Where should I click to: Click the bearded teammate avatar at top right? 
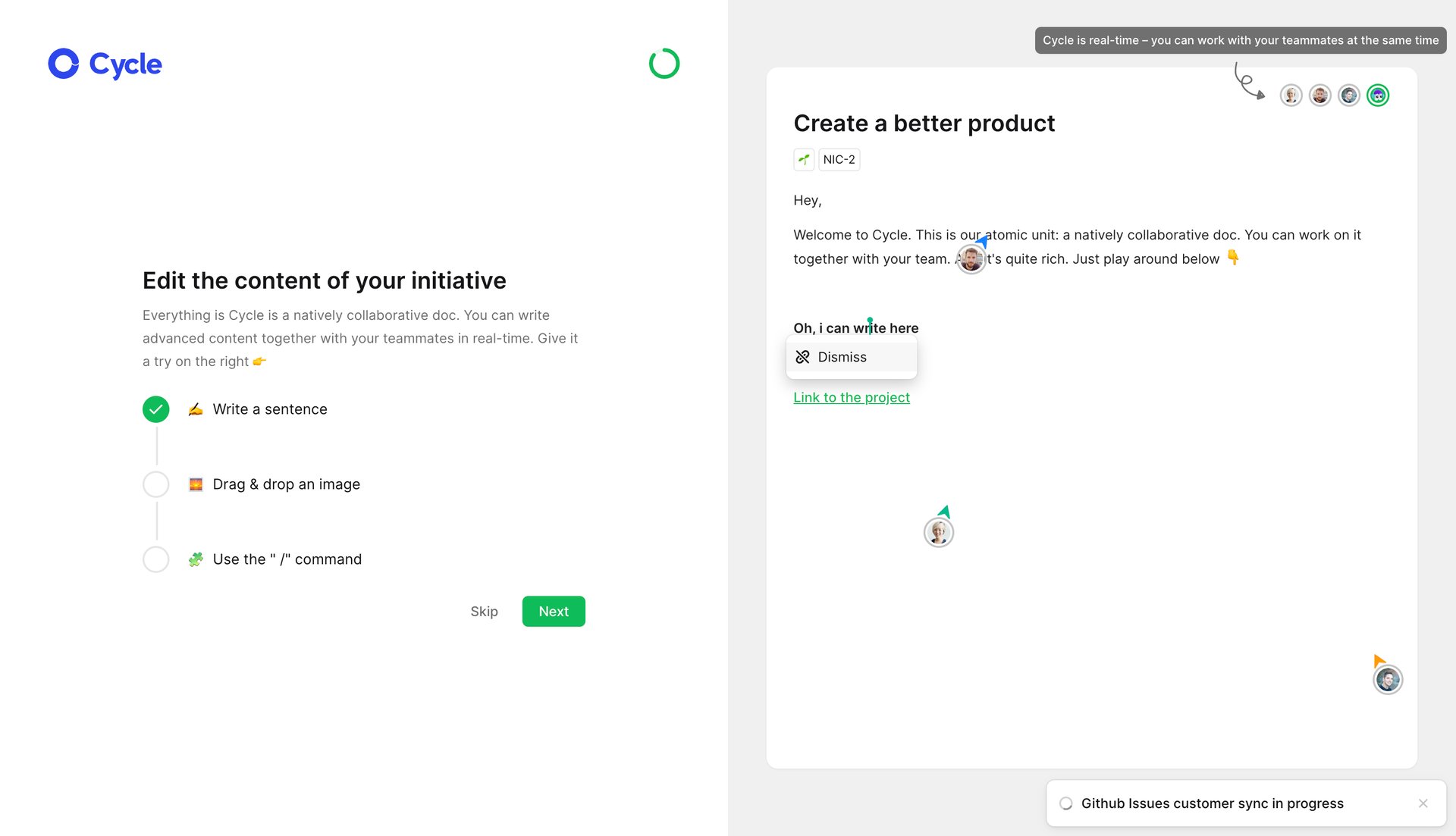[1319, 95]
